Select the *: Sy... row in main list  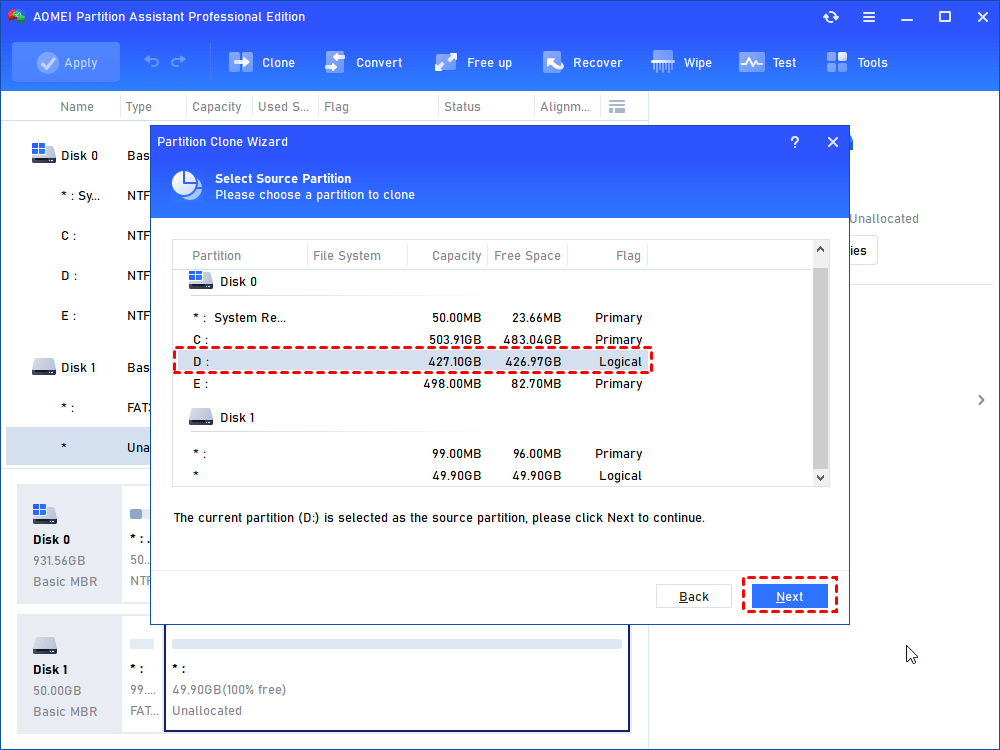78,196
